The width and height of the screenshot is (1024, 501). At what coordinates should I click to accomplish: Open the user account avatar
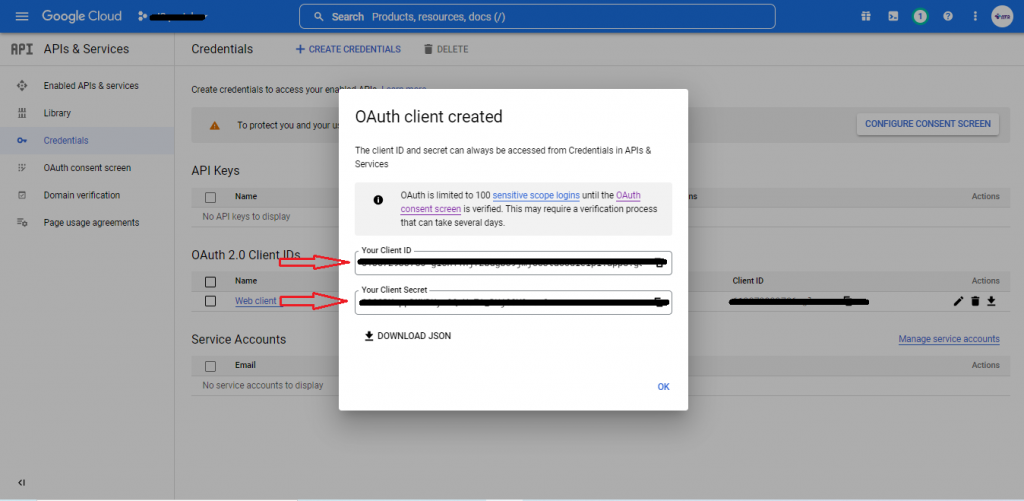coord(1002,16)
